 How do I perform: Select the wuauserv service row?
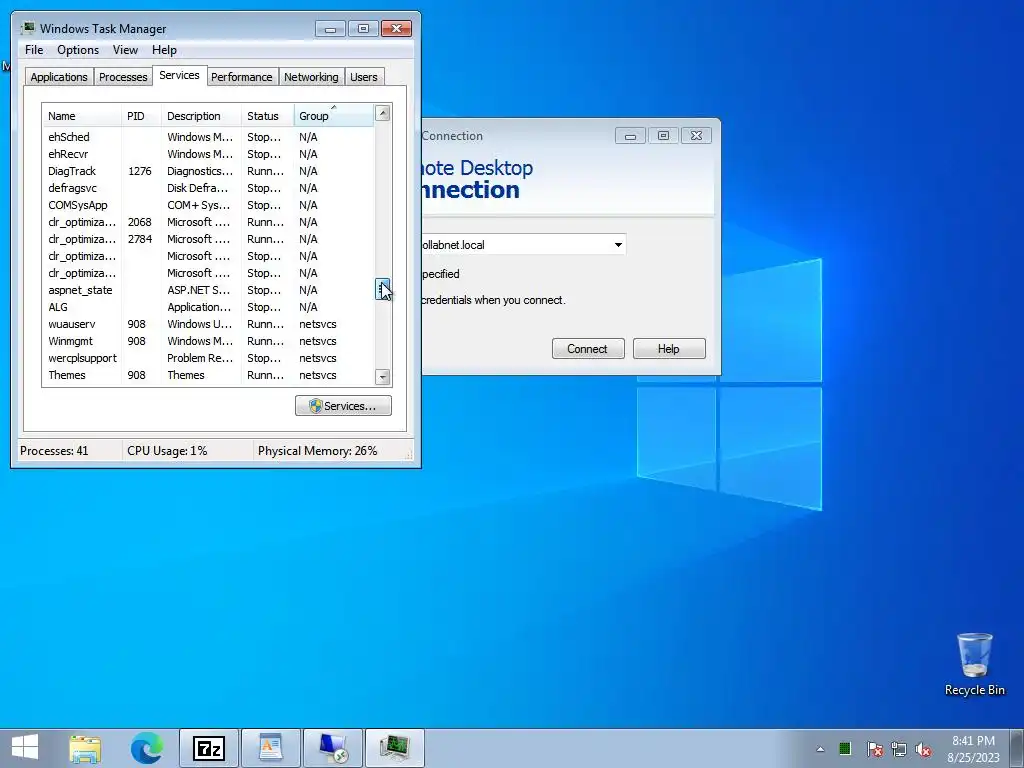click(x=208, y=323)
